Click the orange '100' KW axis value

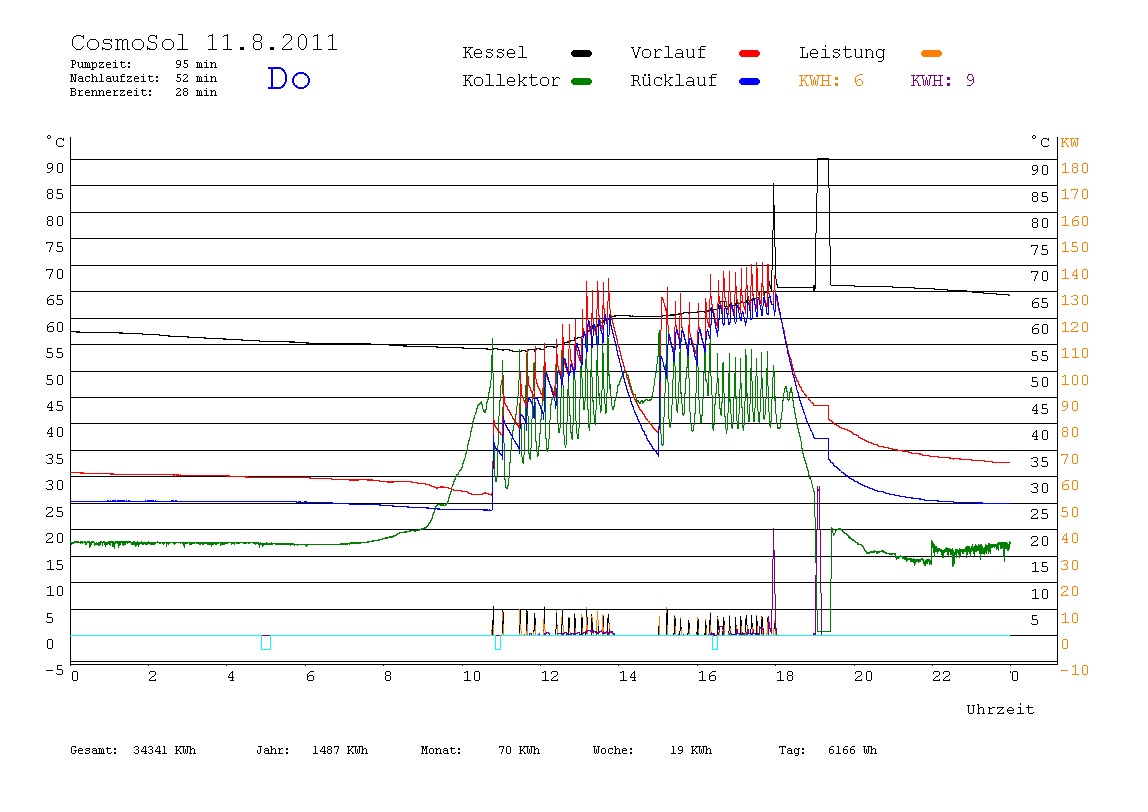click(x=1075, y=380)
